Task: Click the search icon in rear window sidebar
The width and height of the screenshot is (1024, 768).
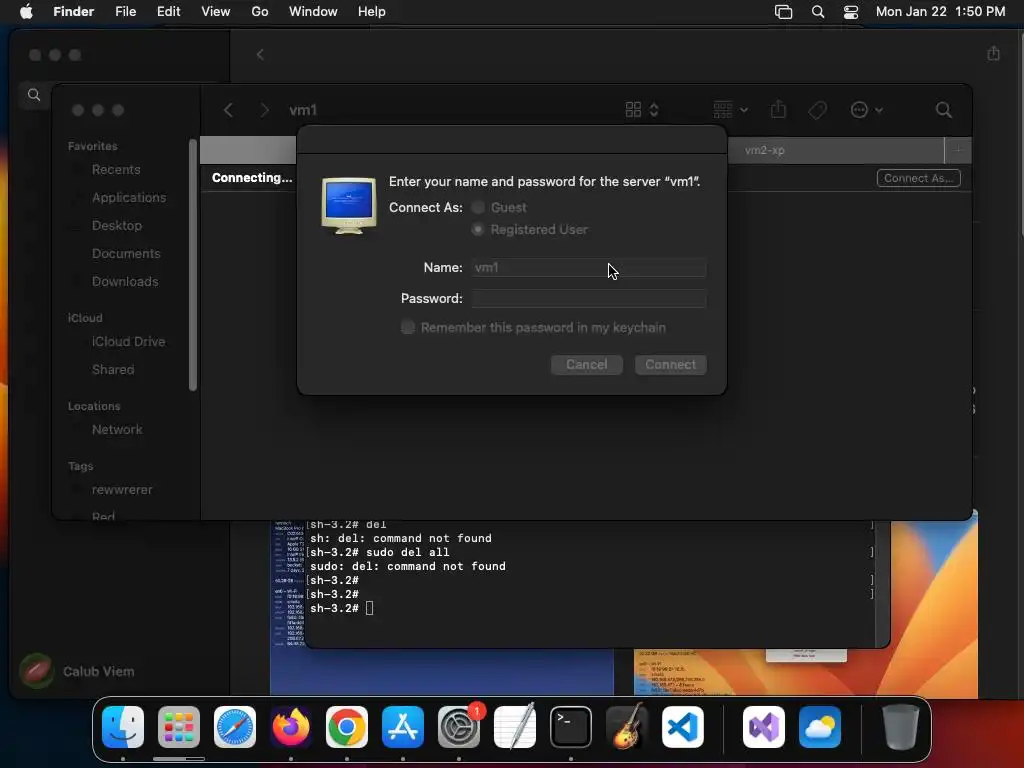Action: tap(34, 95)
